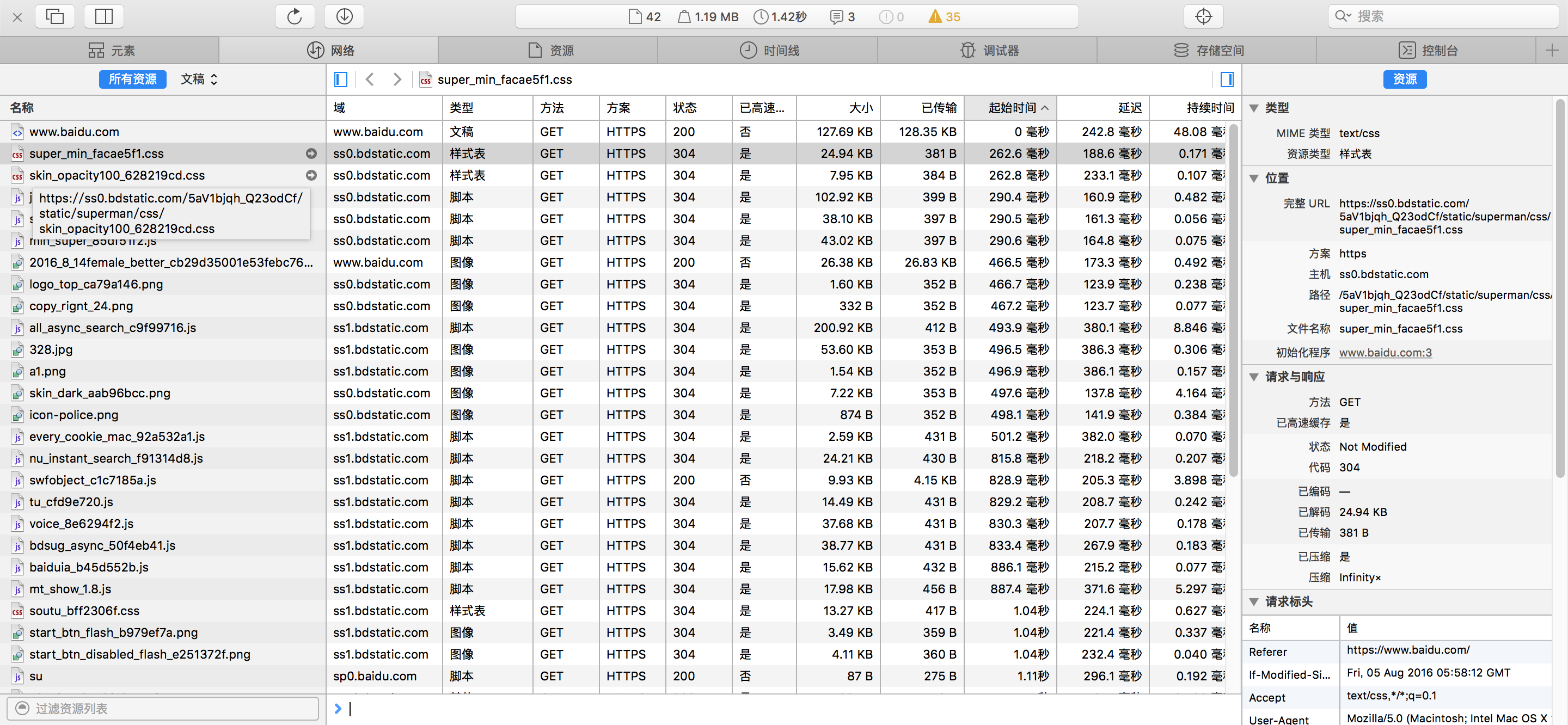The width and height of the screenshot is (1568, 725).
Task: Click the css icon beside soutu_bff2306f.css
Action: 17,611
